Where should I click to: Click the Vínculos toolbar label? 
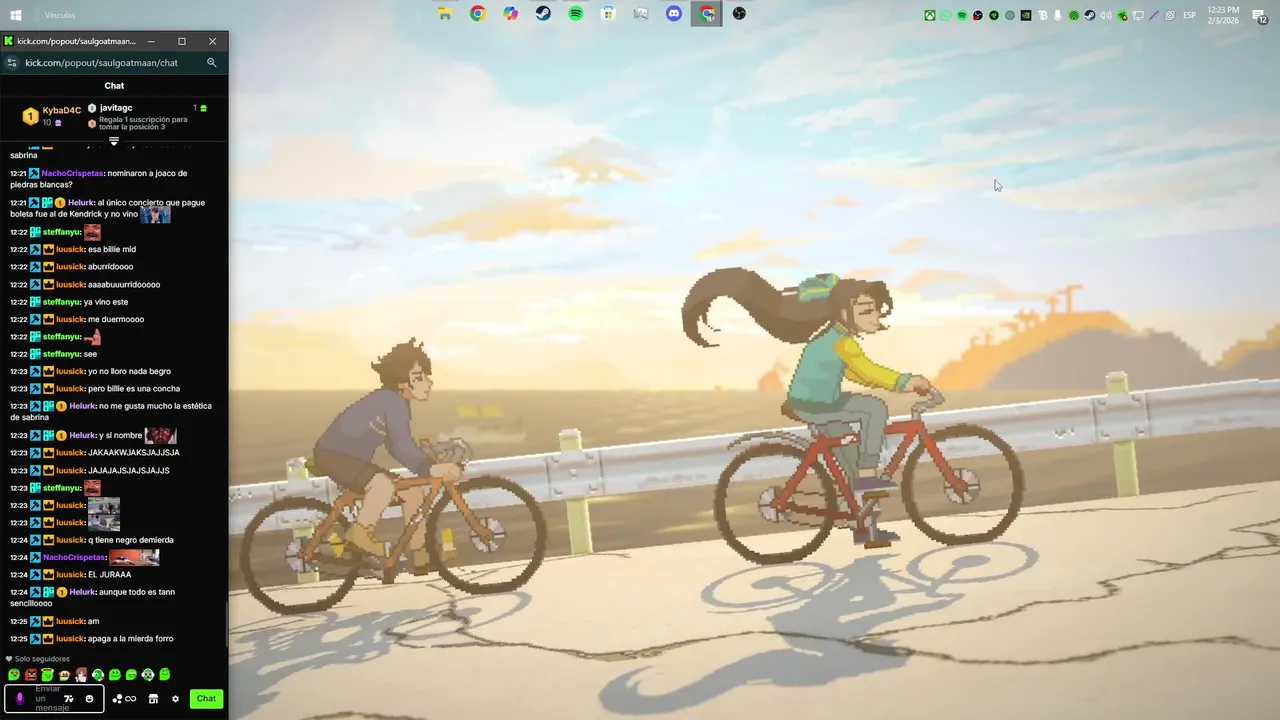(x=60, y=15)
